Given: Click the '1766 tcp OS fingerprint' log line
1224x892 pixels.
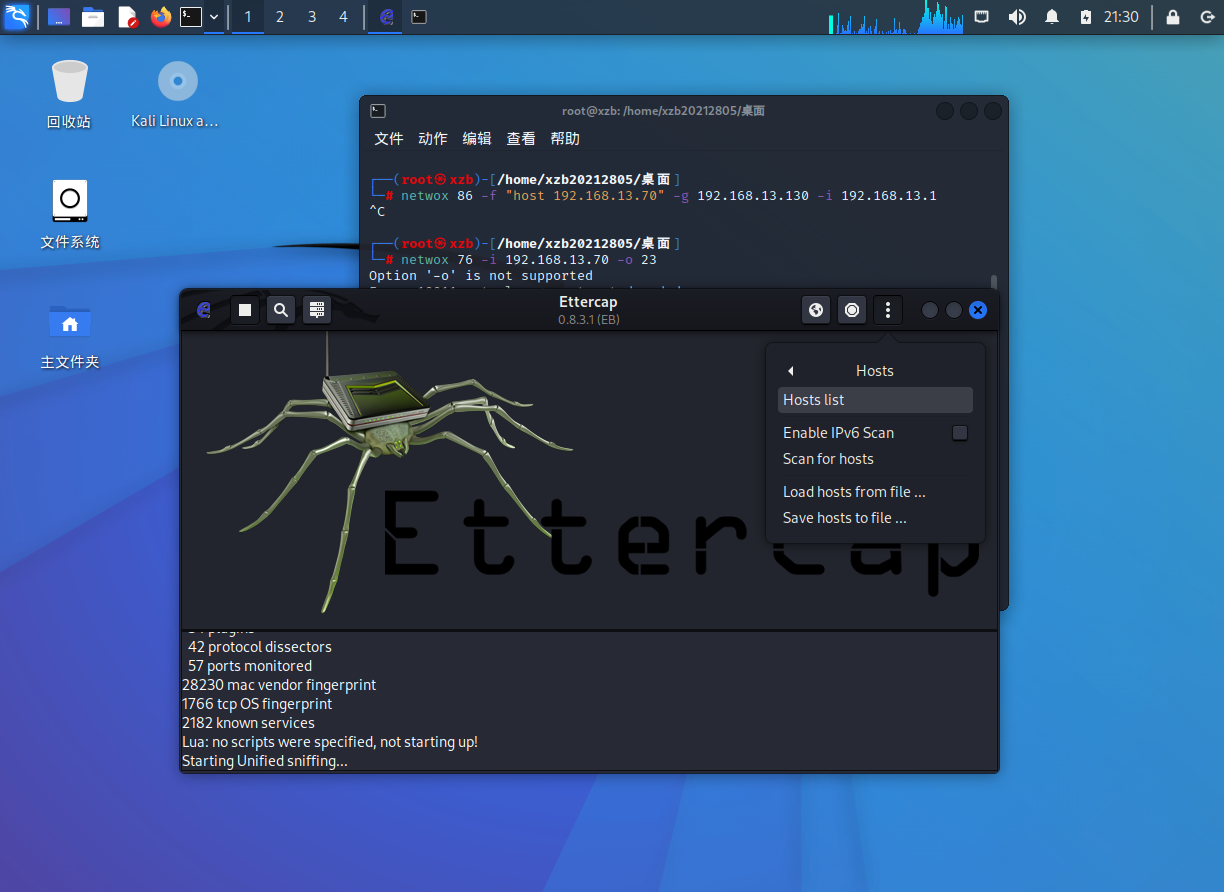Looking at the screenshot, I should point(257,704).
